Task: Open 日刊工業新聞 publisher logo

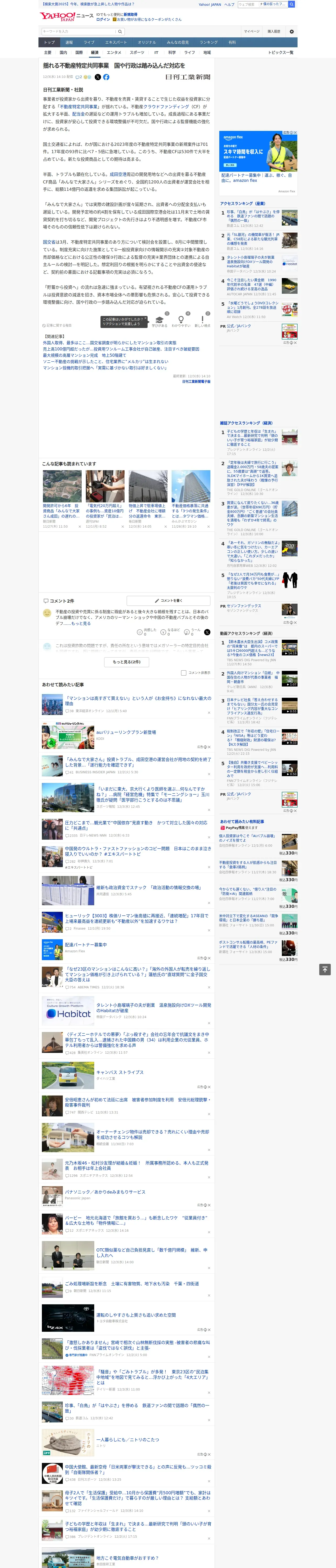Action: pyautogui.click(x=188, y=77)
